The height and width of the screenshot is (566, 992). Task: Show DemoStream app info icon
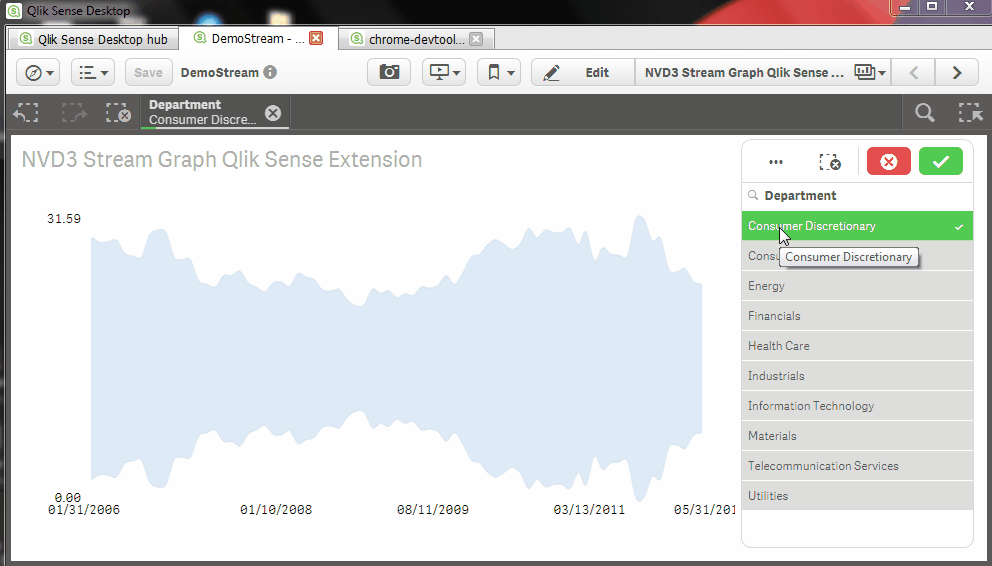pos(270,72)
